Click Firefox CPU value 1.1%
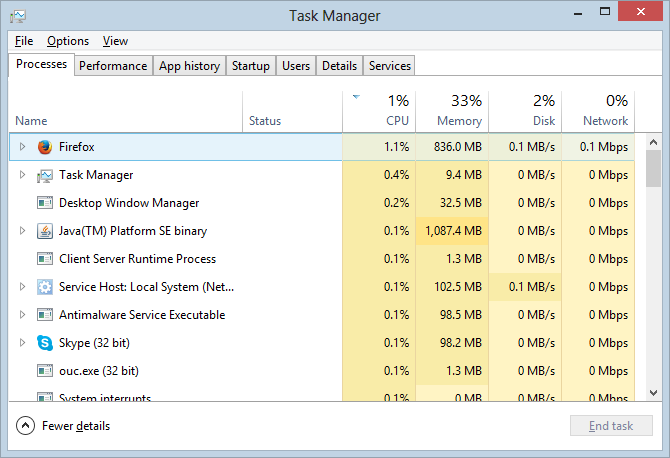 [x=397, y=147]
